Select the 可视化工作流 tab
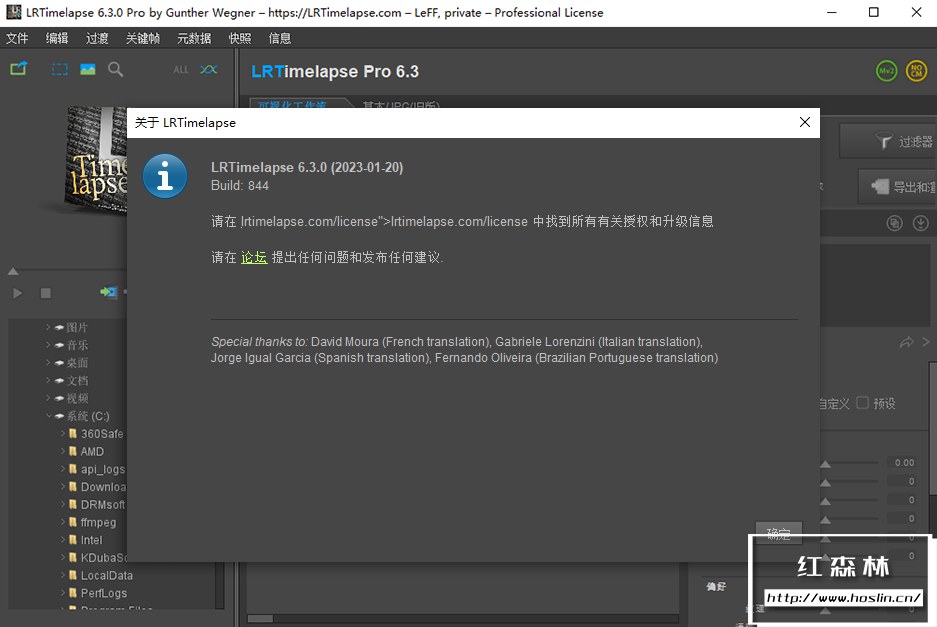Viewport: 937px width, 627px height. [x=292, y=104]
